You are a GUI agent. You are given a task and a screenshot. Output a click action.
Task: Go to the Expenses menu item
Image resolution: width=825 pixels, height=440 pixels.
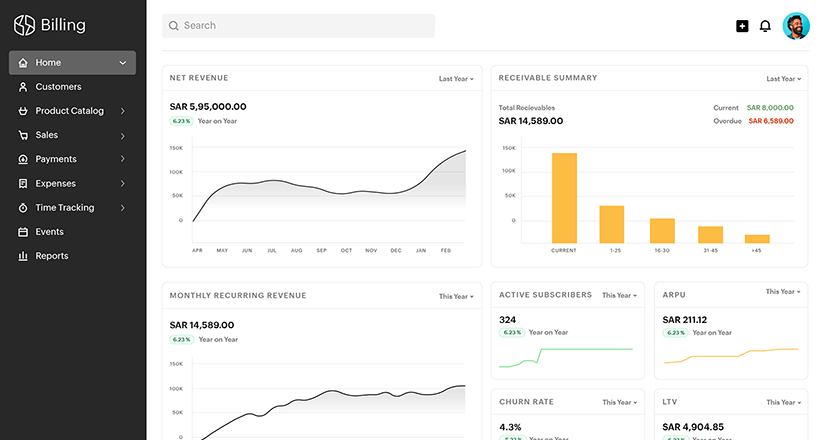tap(56, 184)
